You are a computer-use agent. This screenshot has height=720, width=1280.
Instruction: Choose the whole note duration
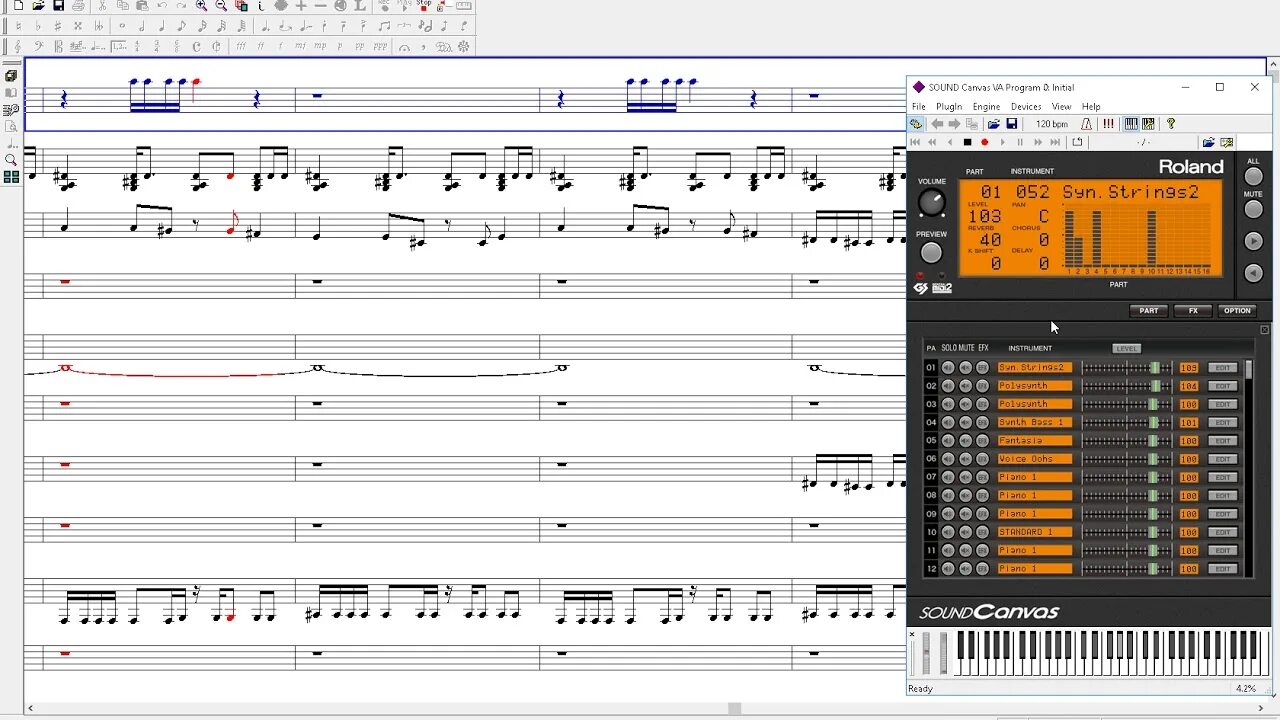[122, 26]
